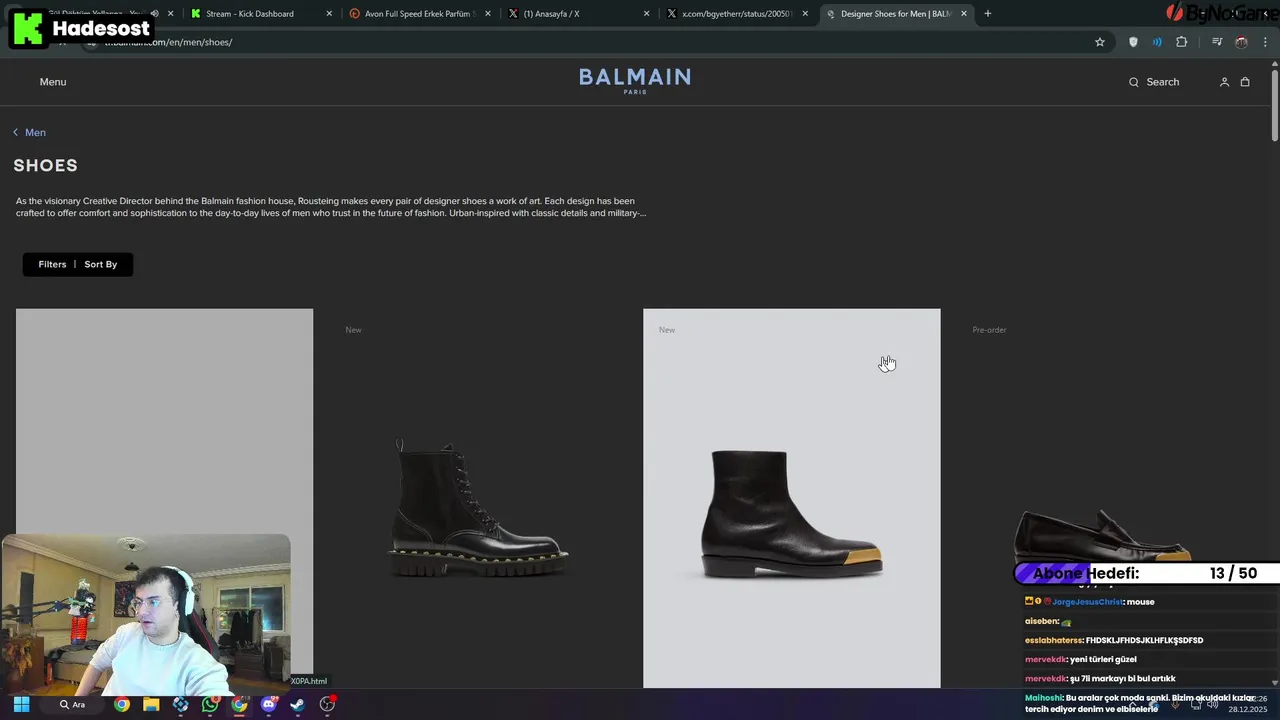
Task: Open the browser extensions puzzle icon
Action: (x=1182, y=42)
